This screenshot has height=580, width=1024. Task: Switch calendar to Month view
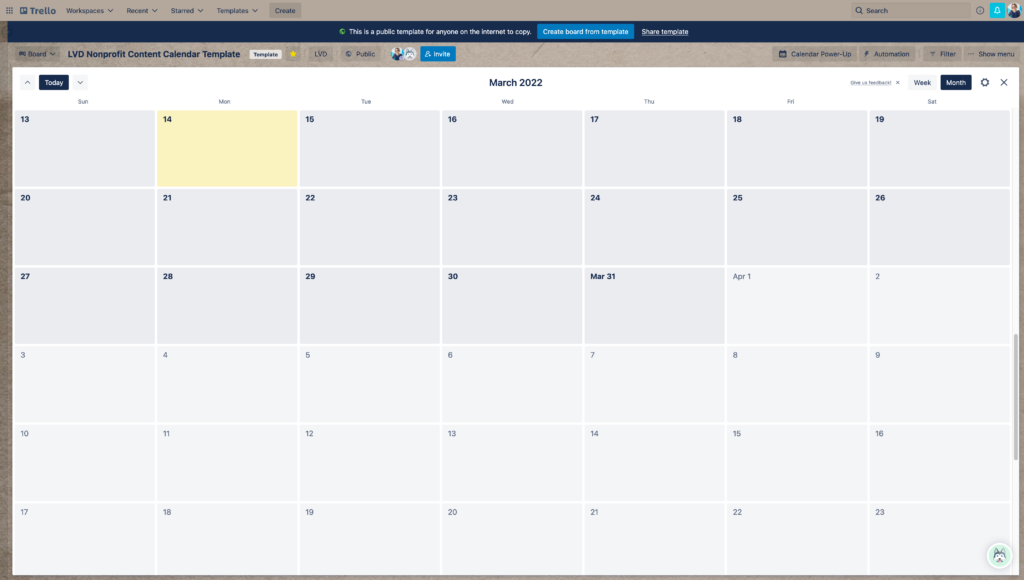click(955, 82)
